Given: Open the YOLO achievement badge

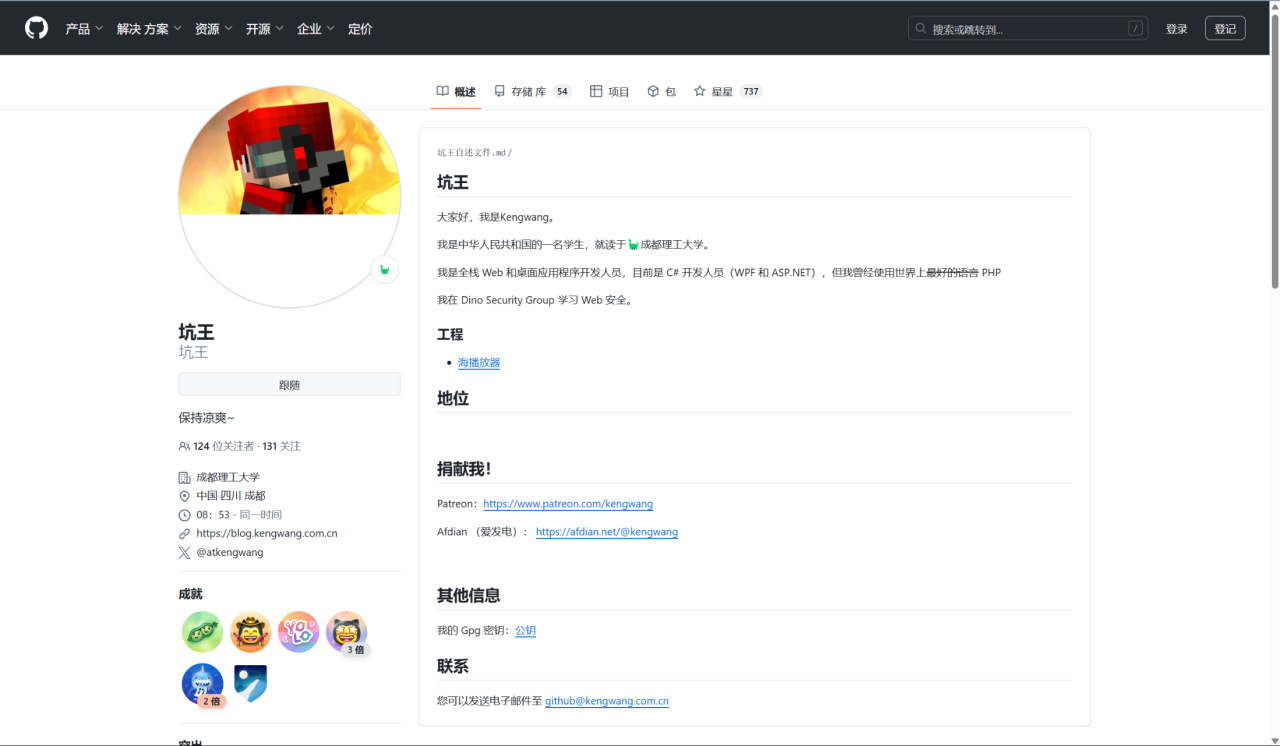Looking at the screenshot, I should click(298, 632).
